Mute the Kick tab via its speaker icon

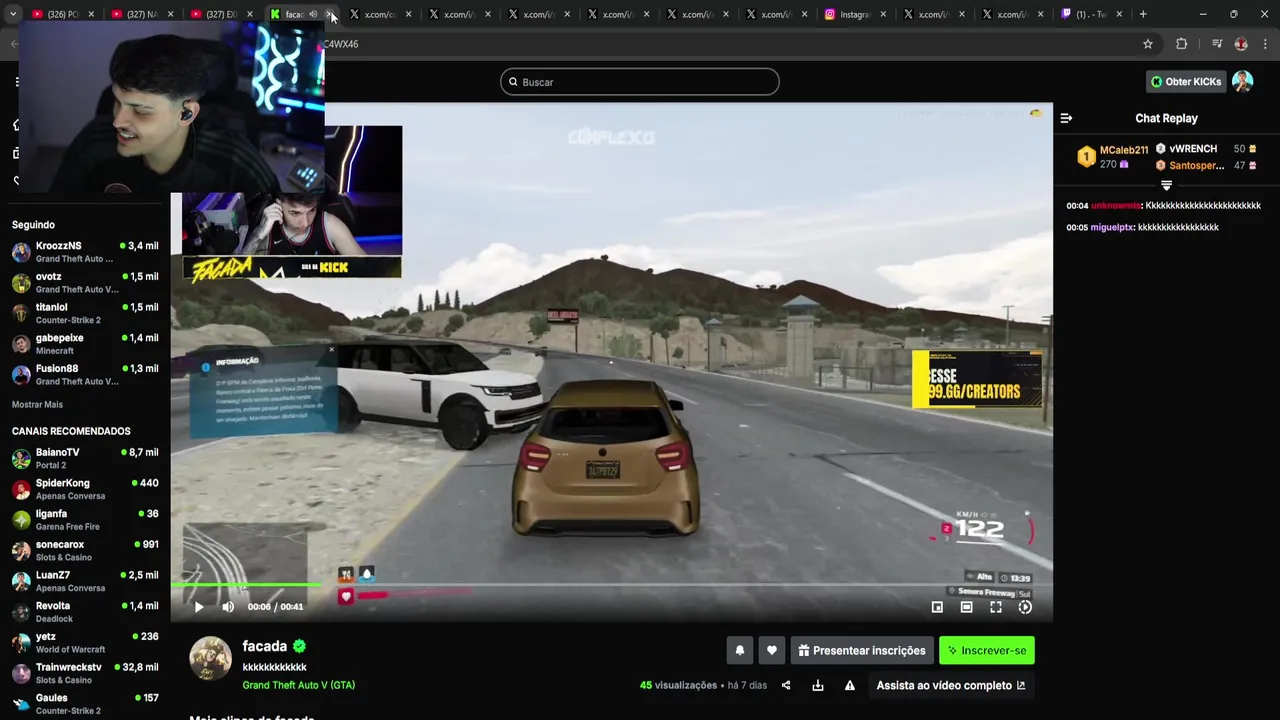(x=313, y=14)
